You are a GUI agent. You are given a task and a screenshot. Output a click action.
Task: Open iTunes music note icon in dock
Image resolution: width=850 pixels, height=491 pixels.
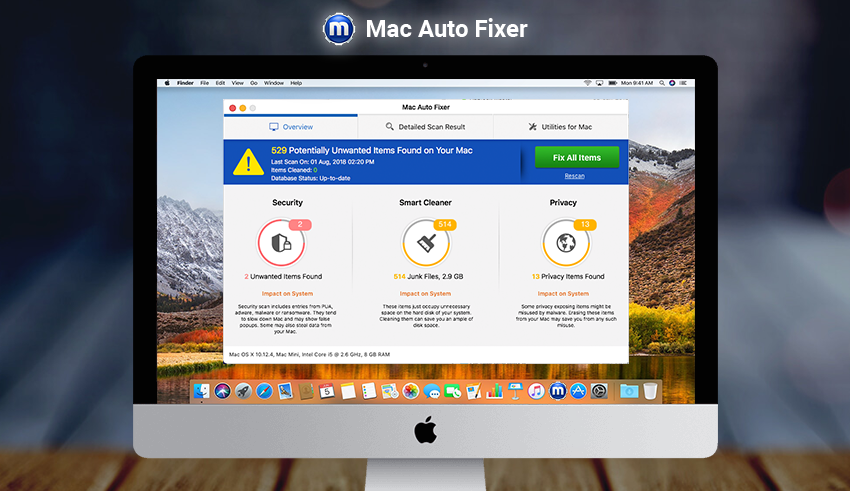coord(536,391)
